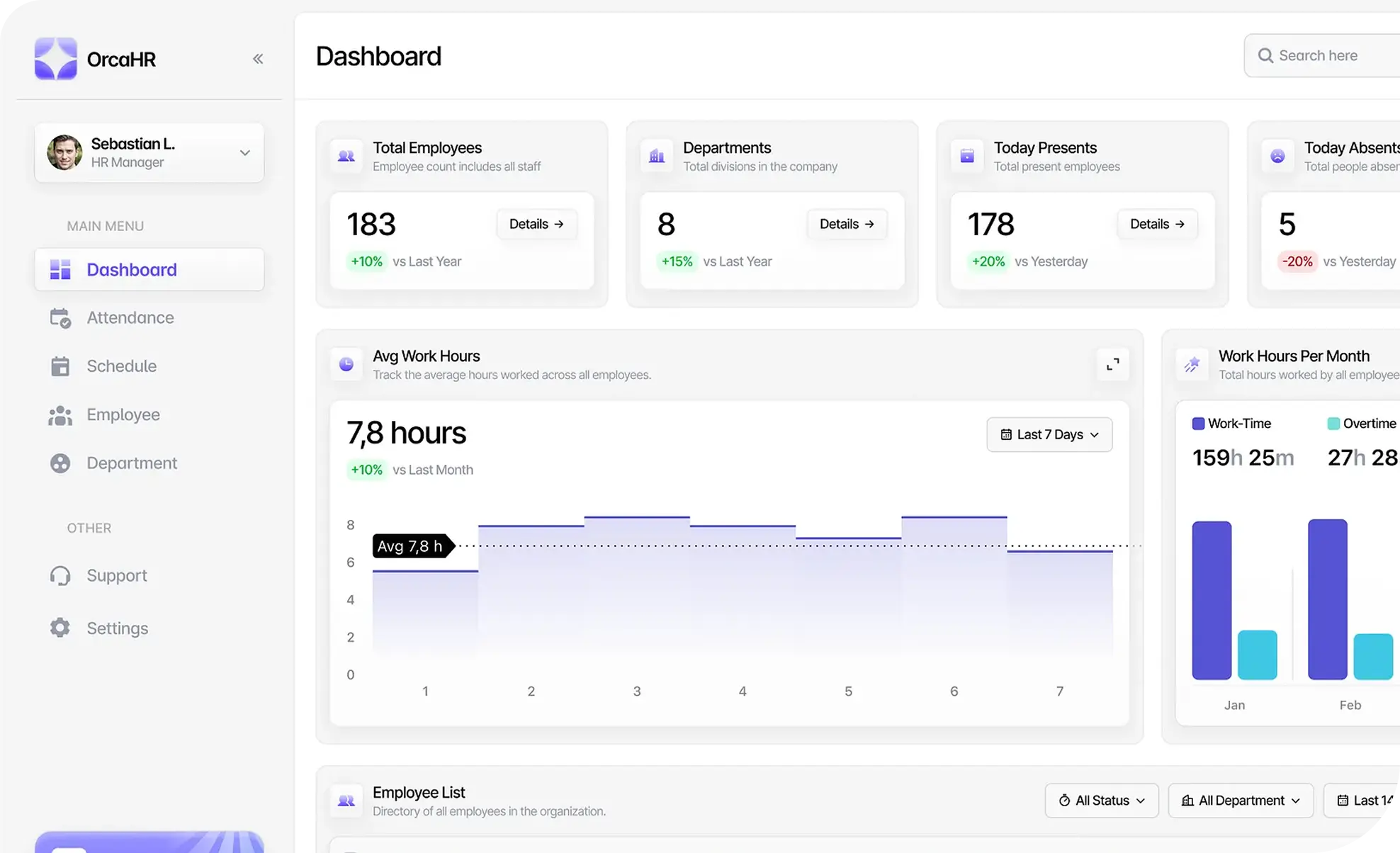Click the Employee List people icon

(x=346, y=801)
